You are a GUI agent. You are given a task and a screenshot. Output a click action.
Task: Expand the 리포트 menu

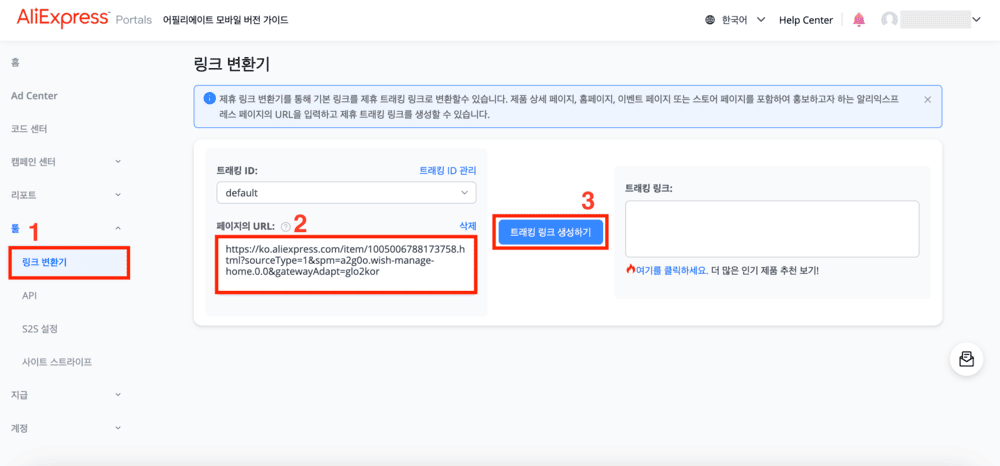point(118,194)
